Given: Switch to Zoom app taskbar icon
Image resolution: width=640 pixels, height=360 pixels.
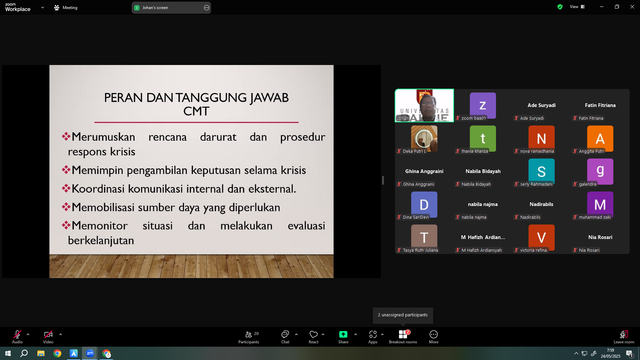Looking at the screenshot, I should pyautogui.click(x=90, y=353).
